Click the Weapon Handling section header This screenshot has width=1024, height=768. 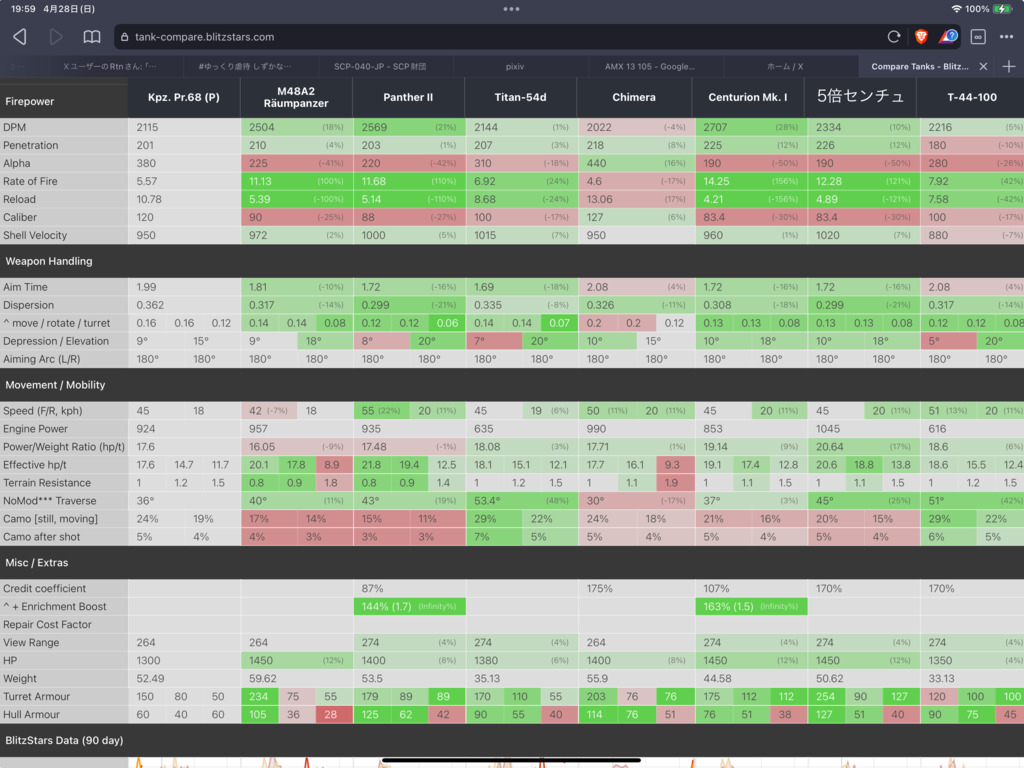point(49,261)
